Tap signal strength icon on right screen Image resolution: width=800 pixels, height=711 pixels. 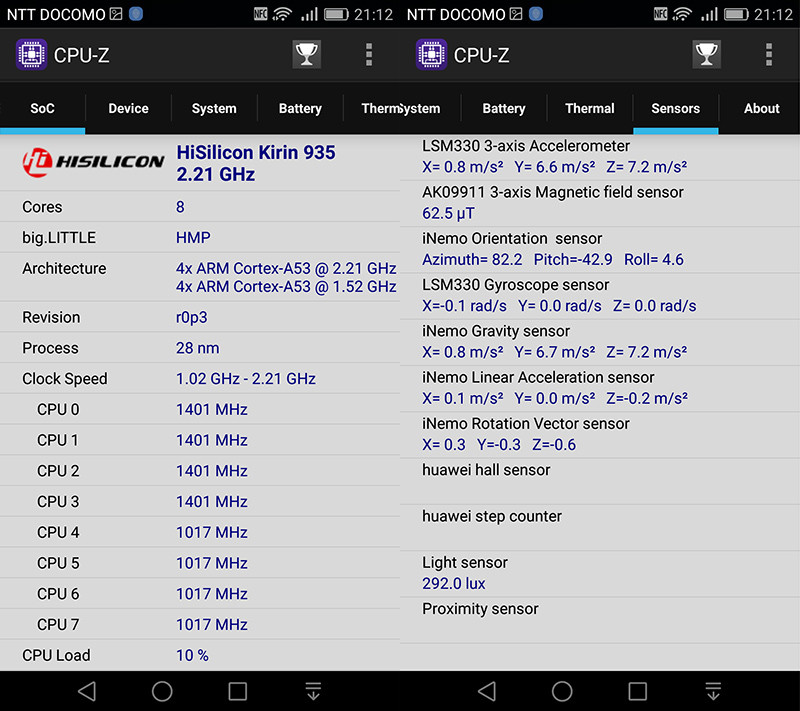click(x=709, y=14)
